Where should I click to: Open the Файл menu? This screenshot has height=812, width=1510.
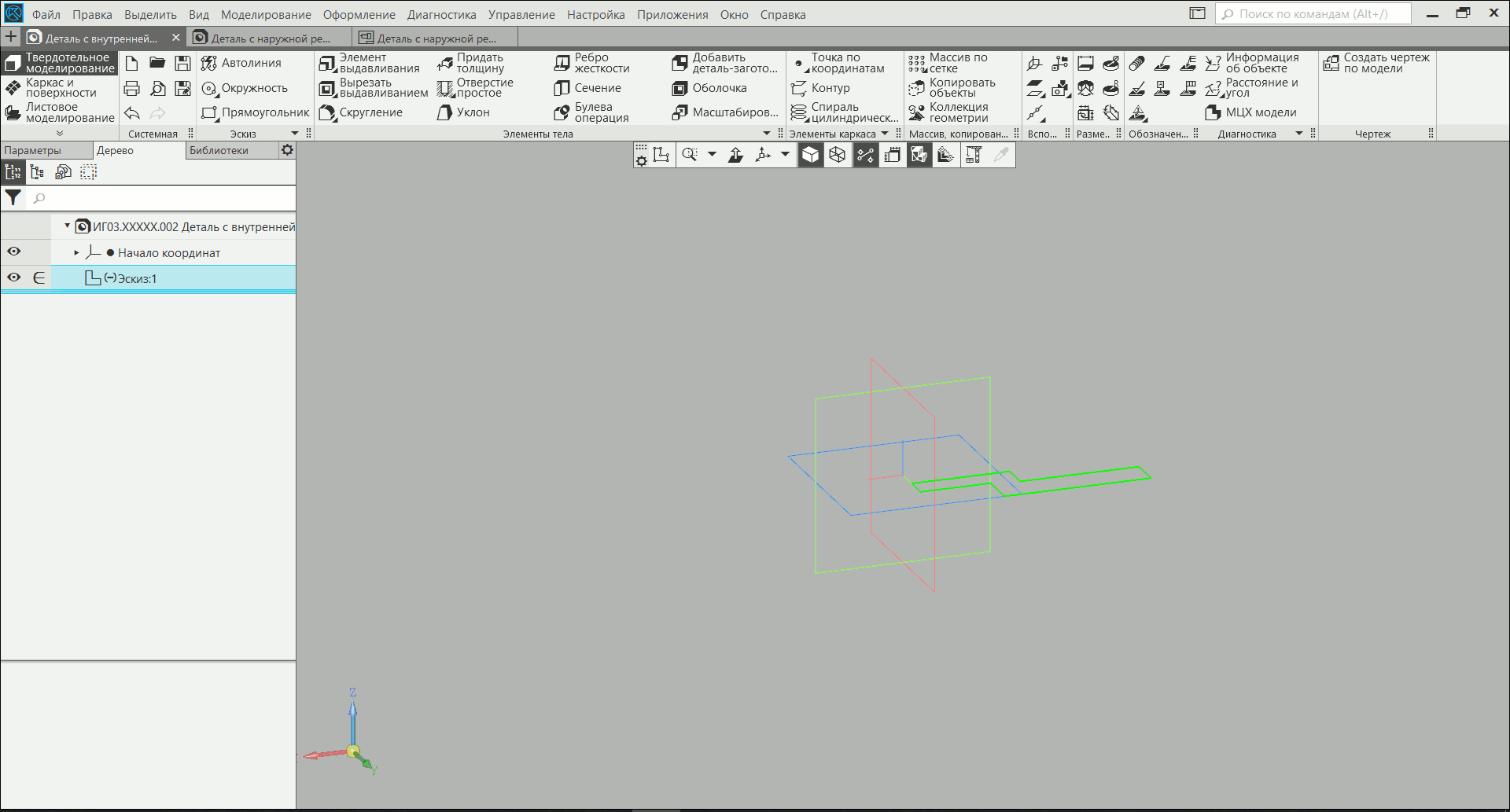[x=46, y=14]
